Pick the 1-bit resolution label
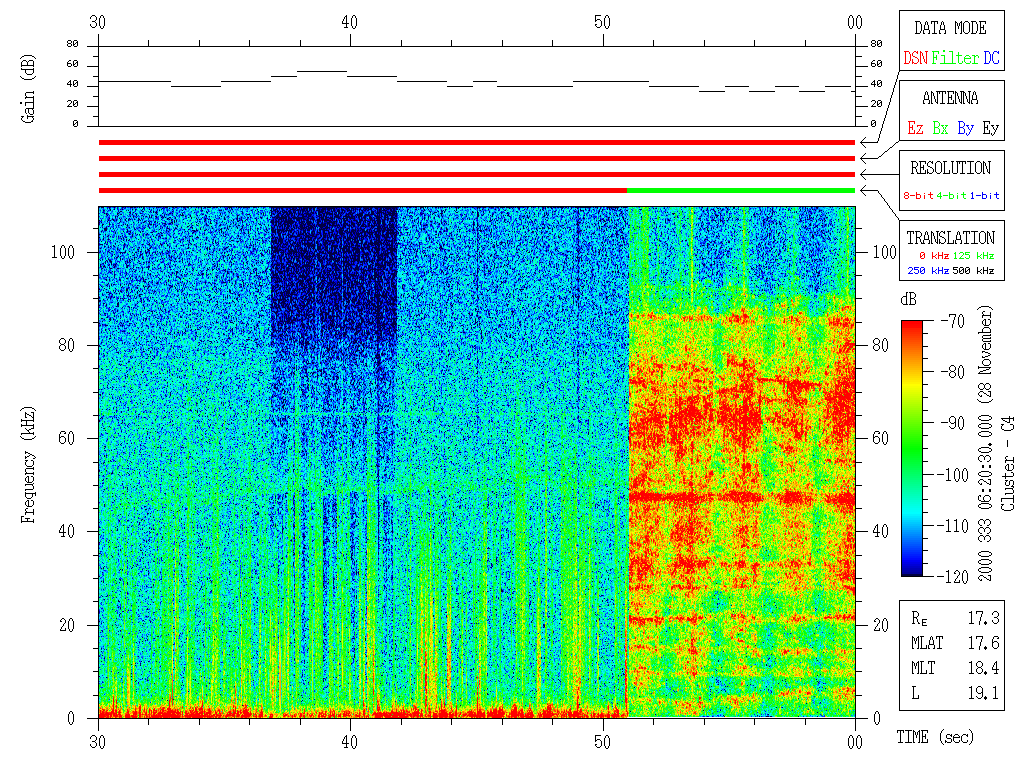1024x768 pixels. click(985, 196)
